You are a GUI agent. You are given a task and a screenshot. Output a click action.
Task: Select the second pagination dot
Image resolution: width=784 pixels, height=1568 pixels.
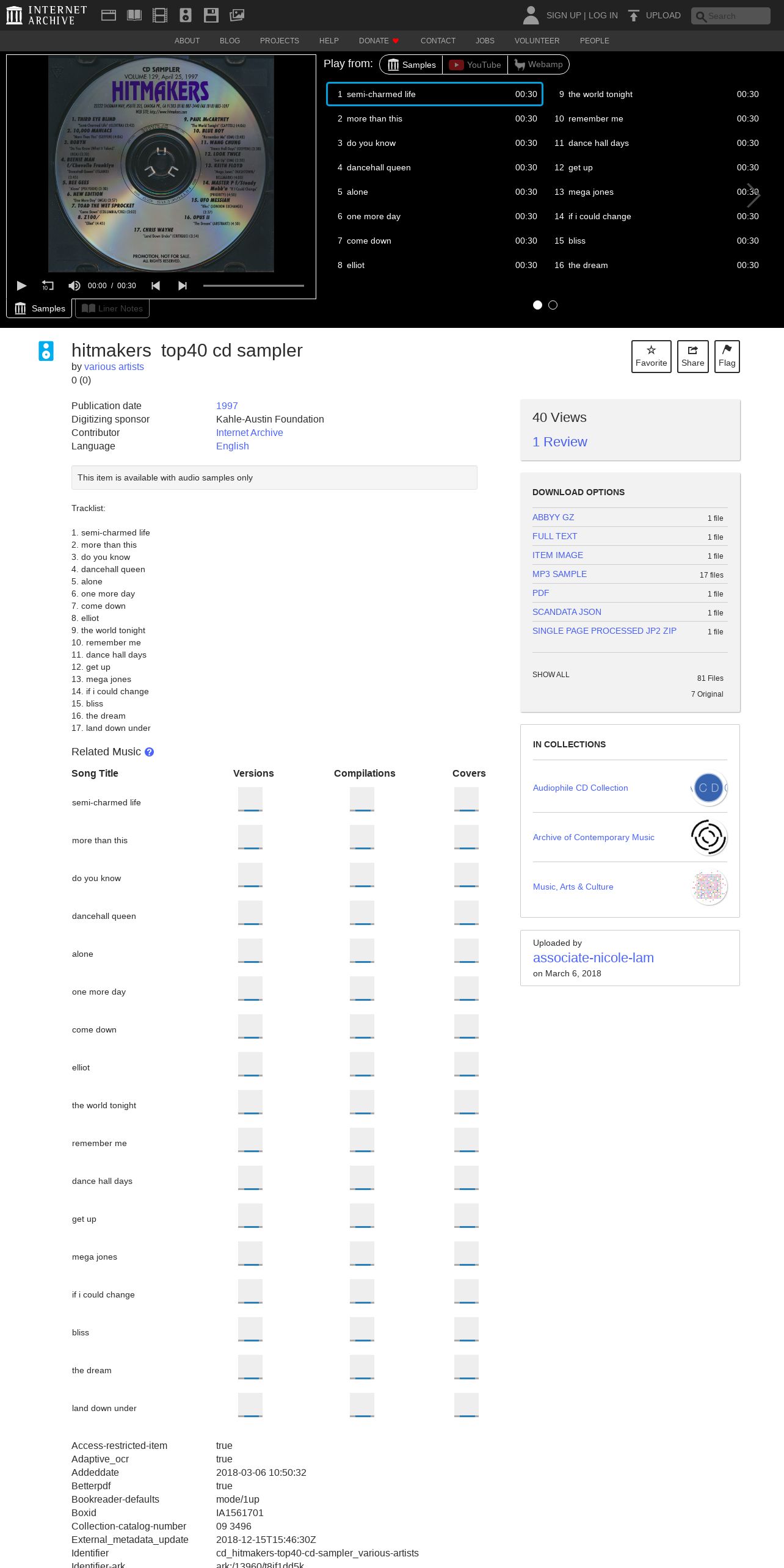[x=553, y=305]
